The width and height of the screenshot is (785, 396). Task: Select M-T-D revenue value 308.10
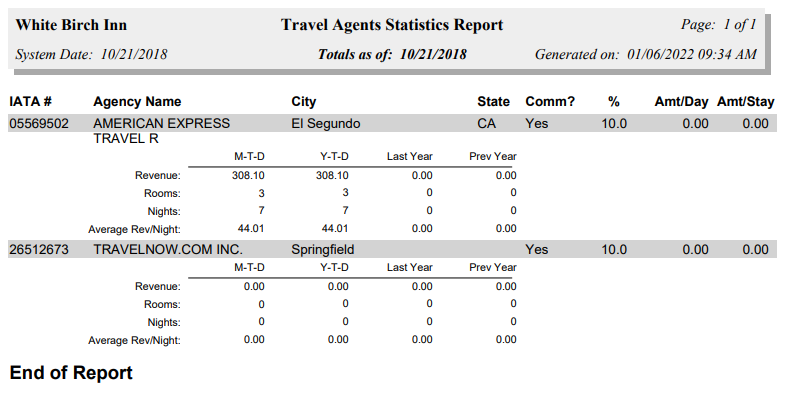pyautogui.click(x=248, y=176)
